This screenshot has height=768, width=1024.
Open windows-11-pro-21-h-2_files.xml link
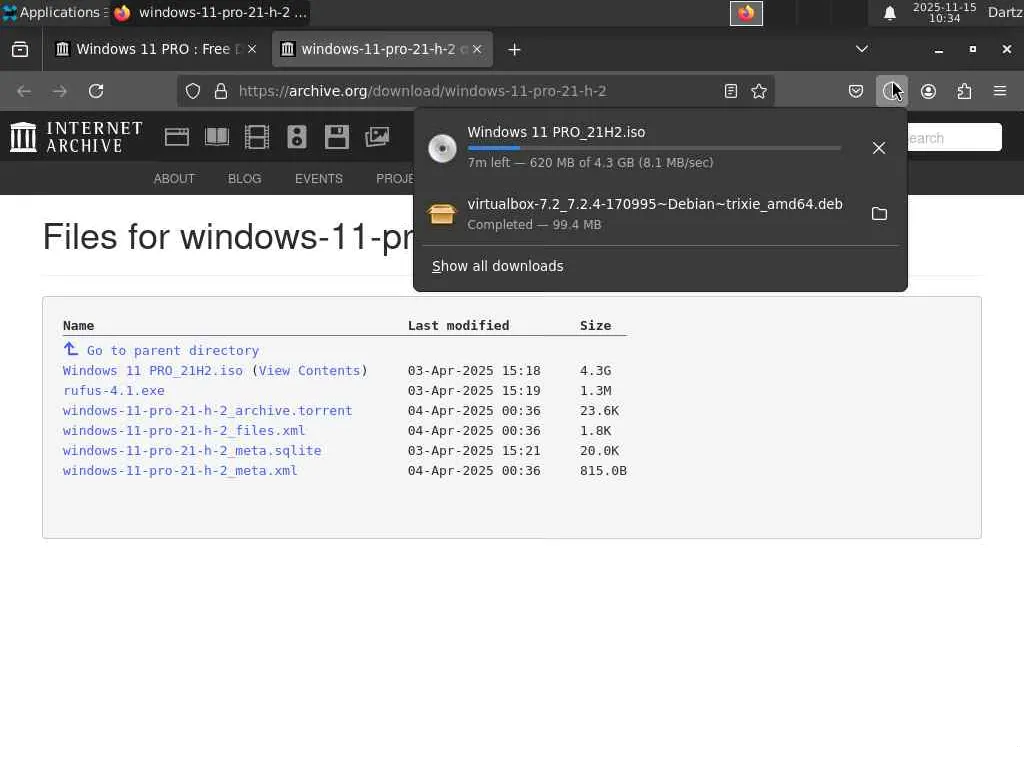184,431
